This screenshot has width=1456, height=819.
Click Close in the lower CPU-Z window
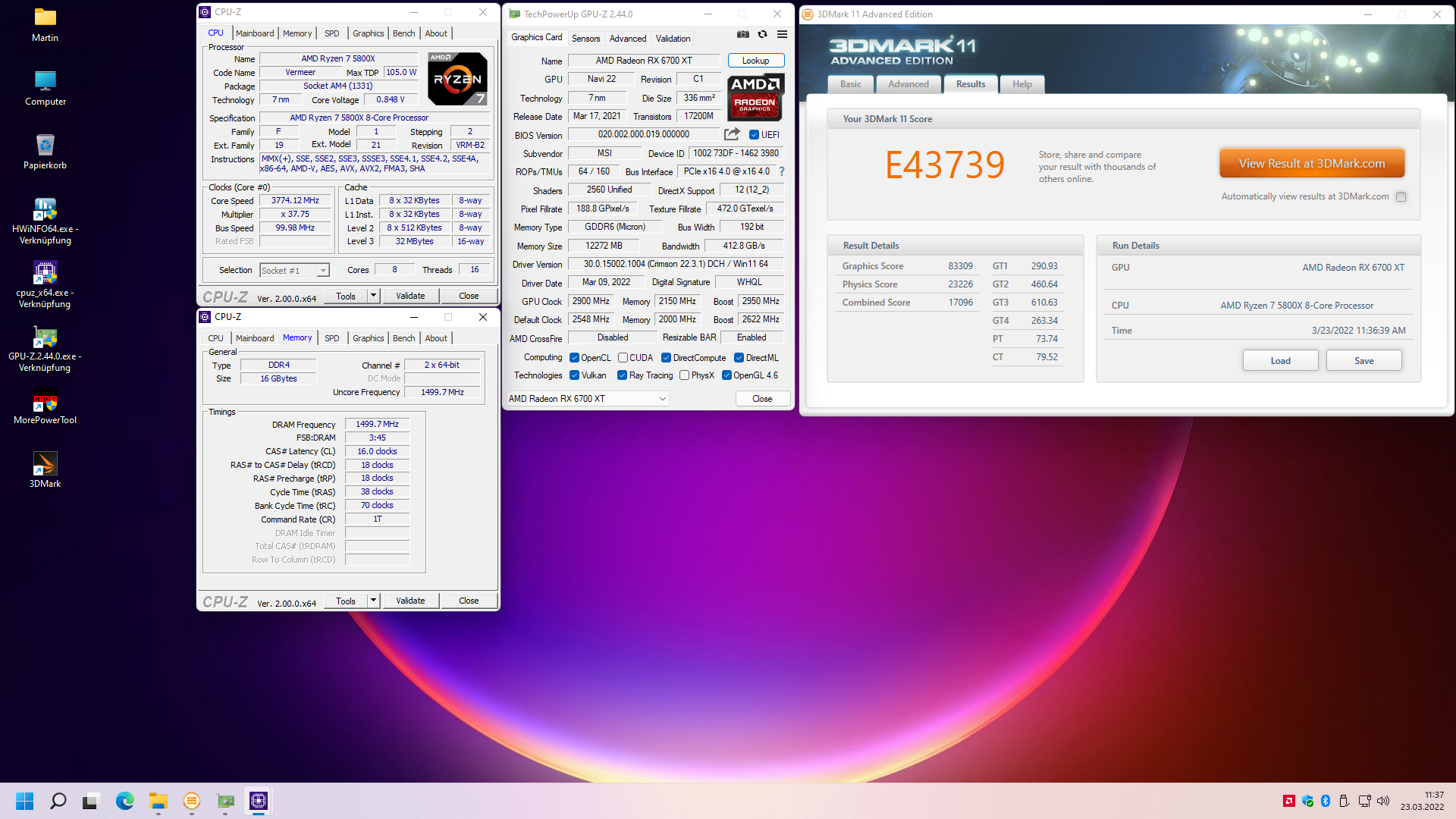pos(469,601)
